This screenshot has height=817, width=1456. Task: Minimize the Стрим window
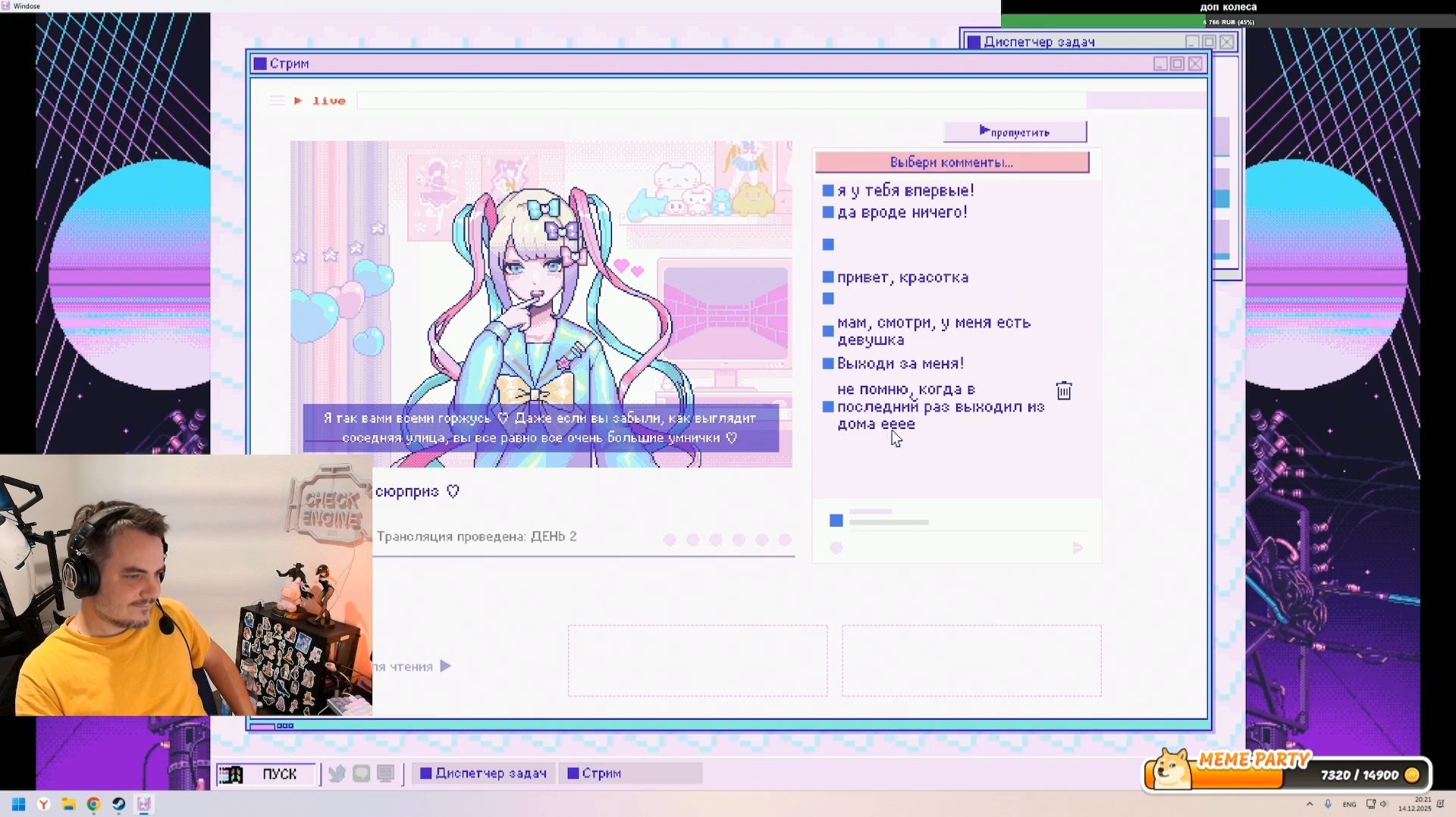click(1160, 64)
